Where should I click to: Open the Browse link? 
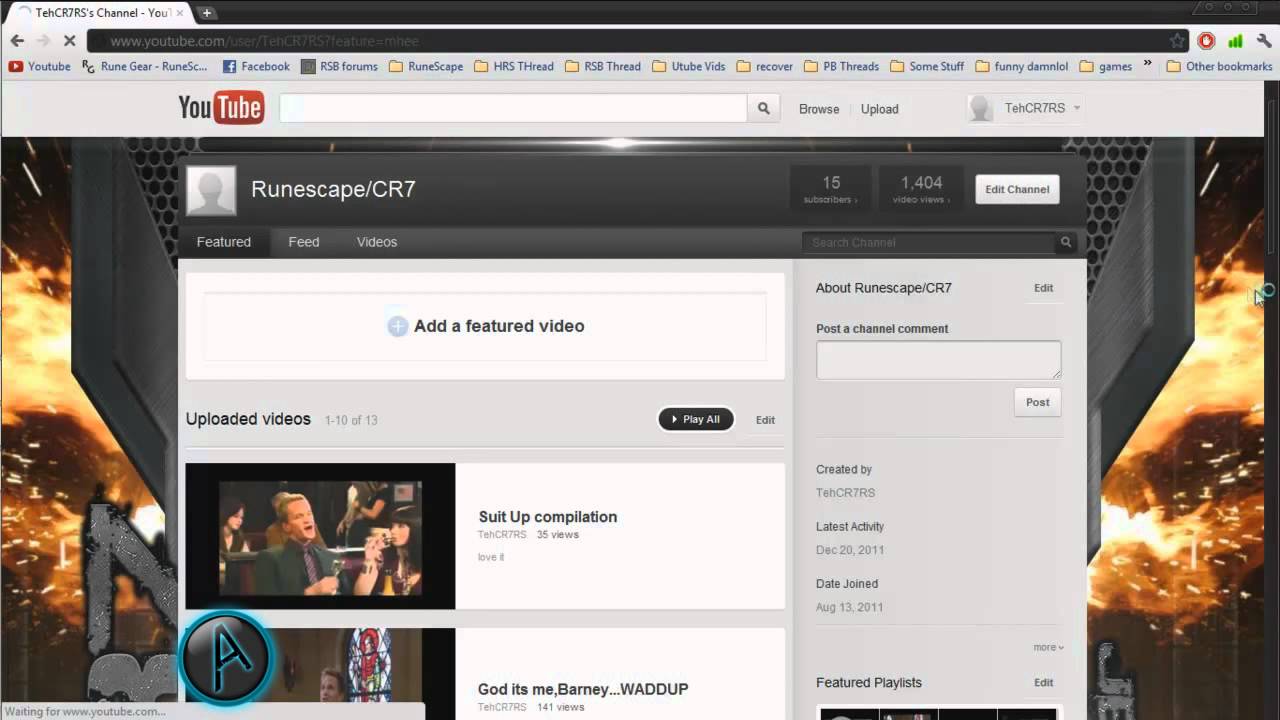pos(819,109)
